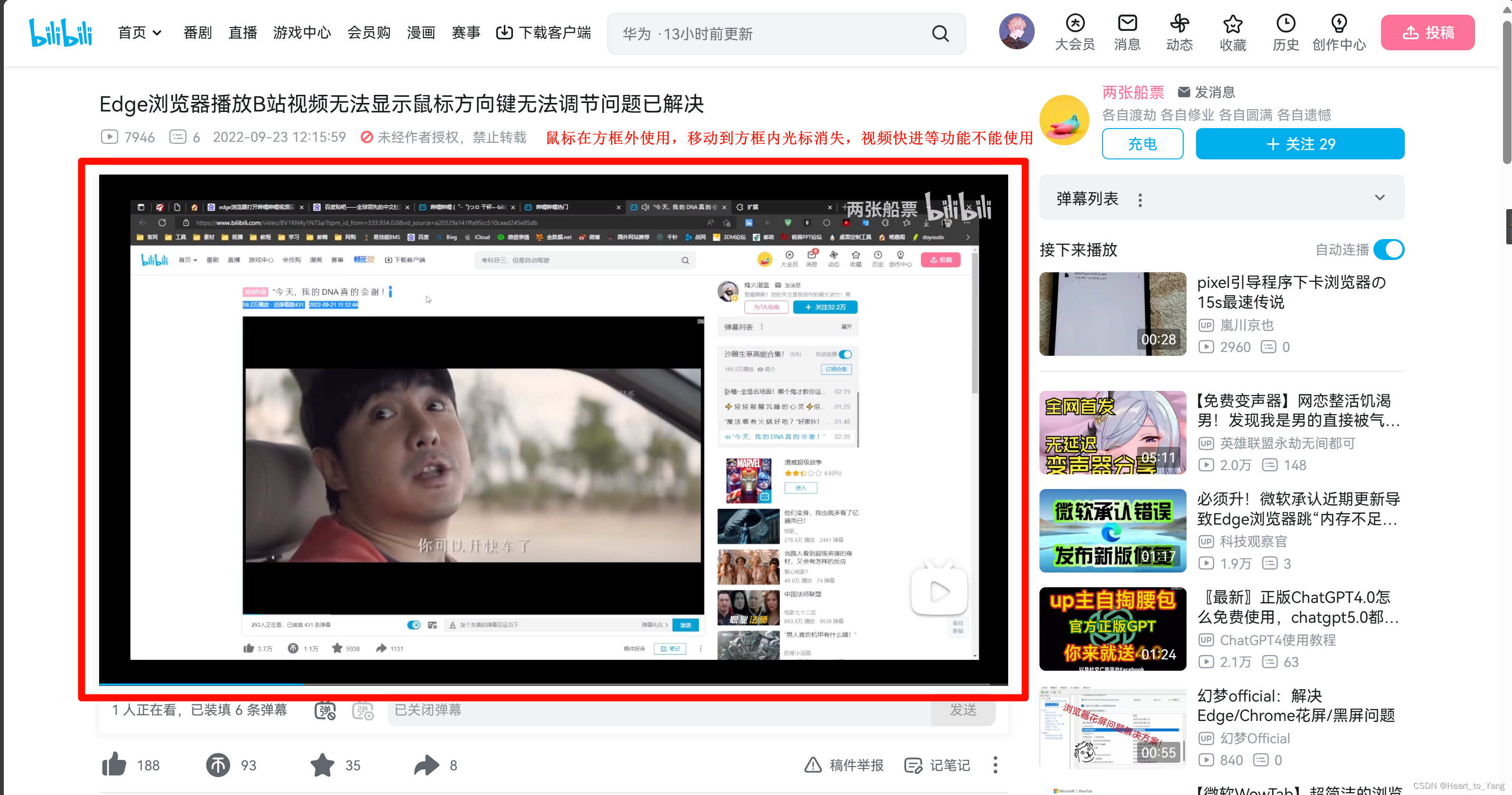Image resolution: width=1512 pixels, height=795 pixels.
Task: Click the pink 投稿 upload button
Action: (1427, 33)
